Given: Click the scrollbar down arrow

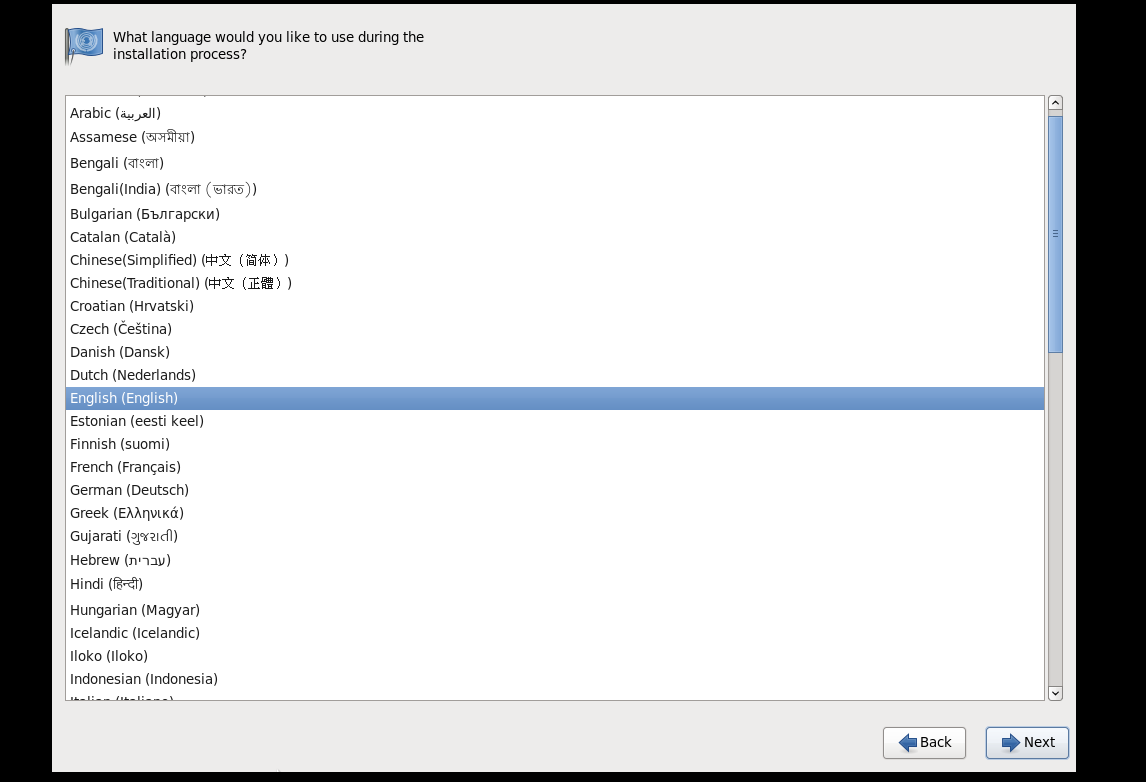Looking at the screenshot, I should click(1055, 692).
